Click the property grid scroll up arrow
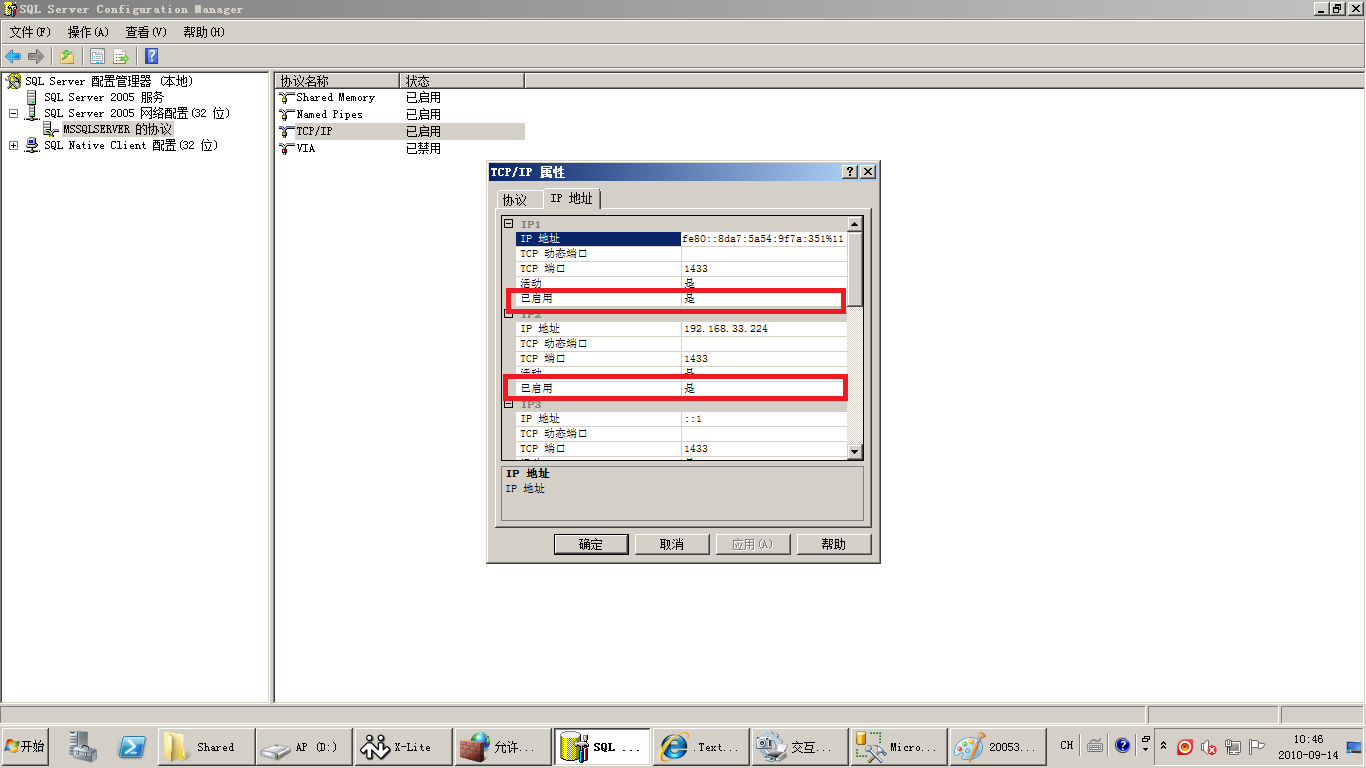Image resolution: width=1366 pixels, height=768 pixels. pos(855,225)
